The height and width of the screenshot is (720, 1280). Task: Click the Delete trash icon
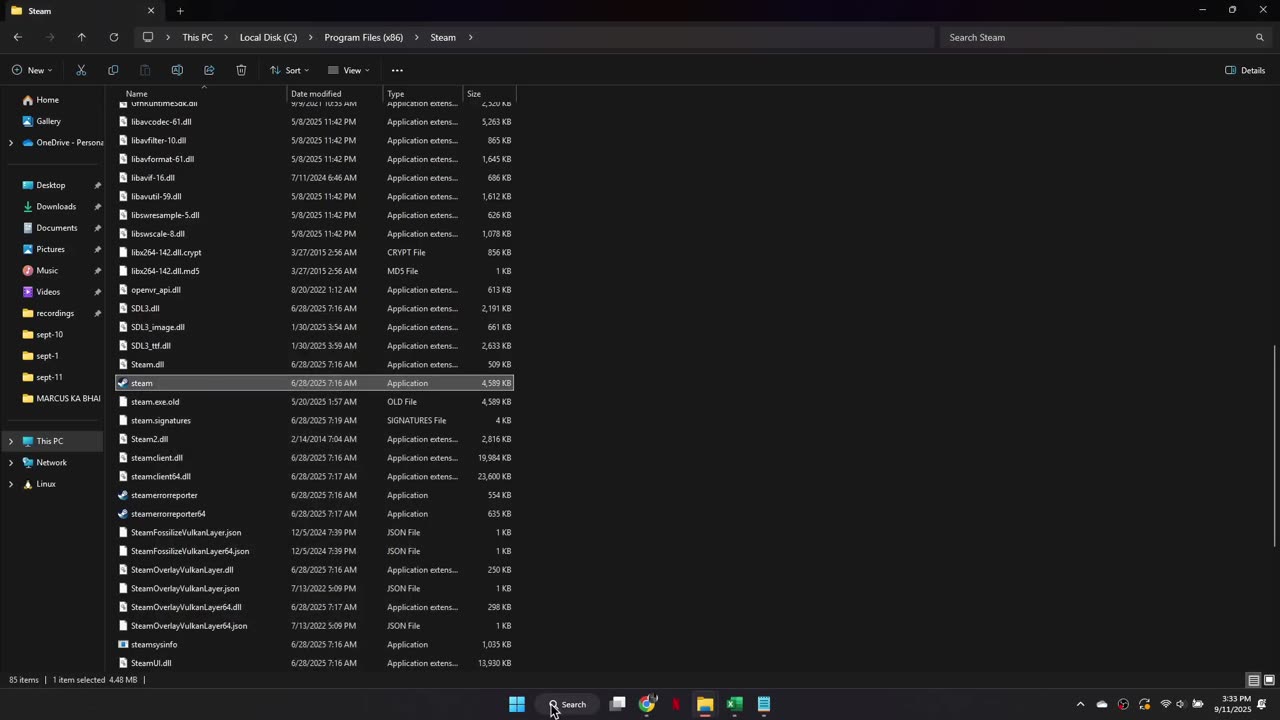241,70
